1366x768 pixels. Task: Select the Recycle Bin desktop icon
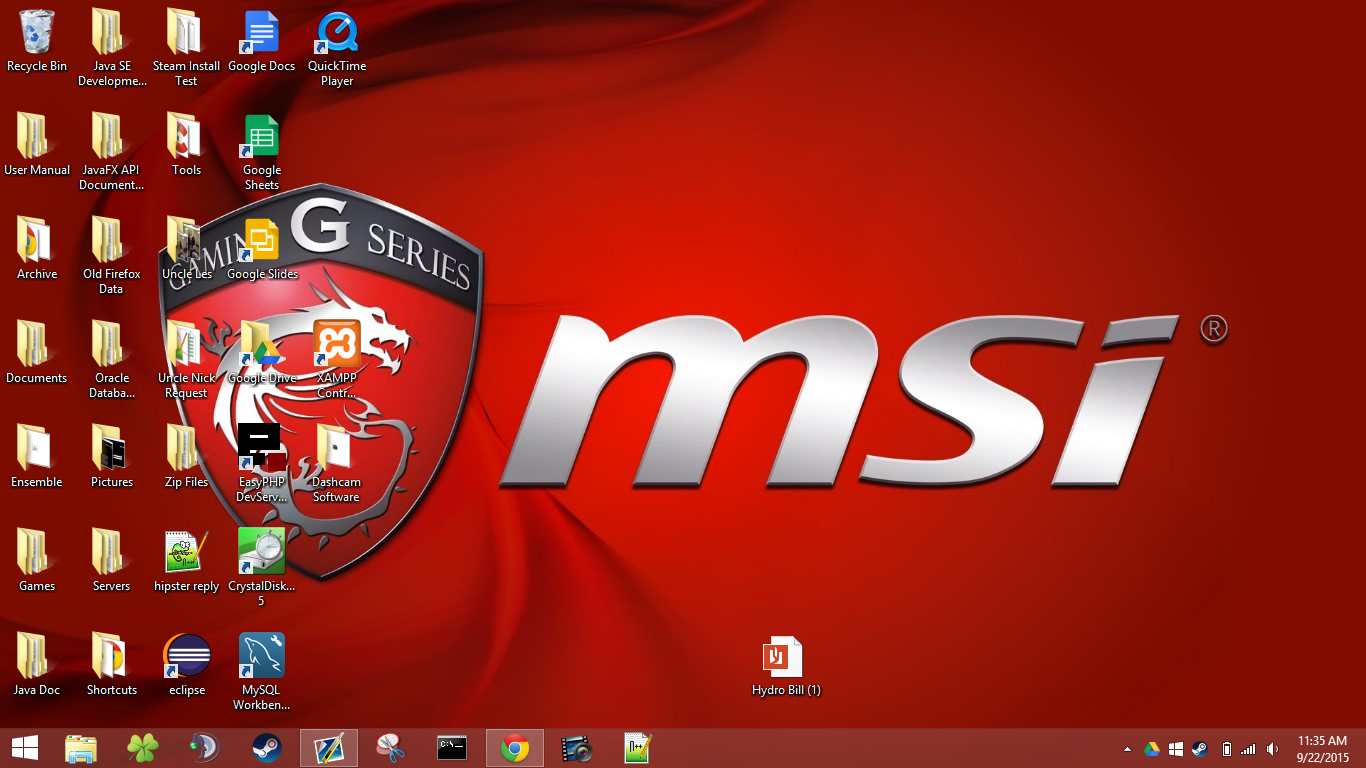point(37,42)
